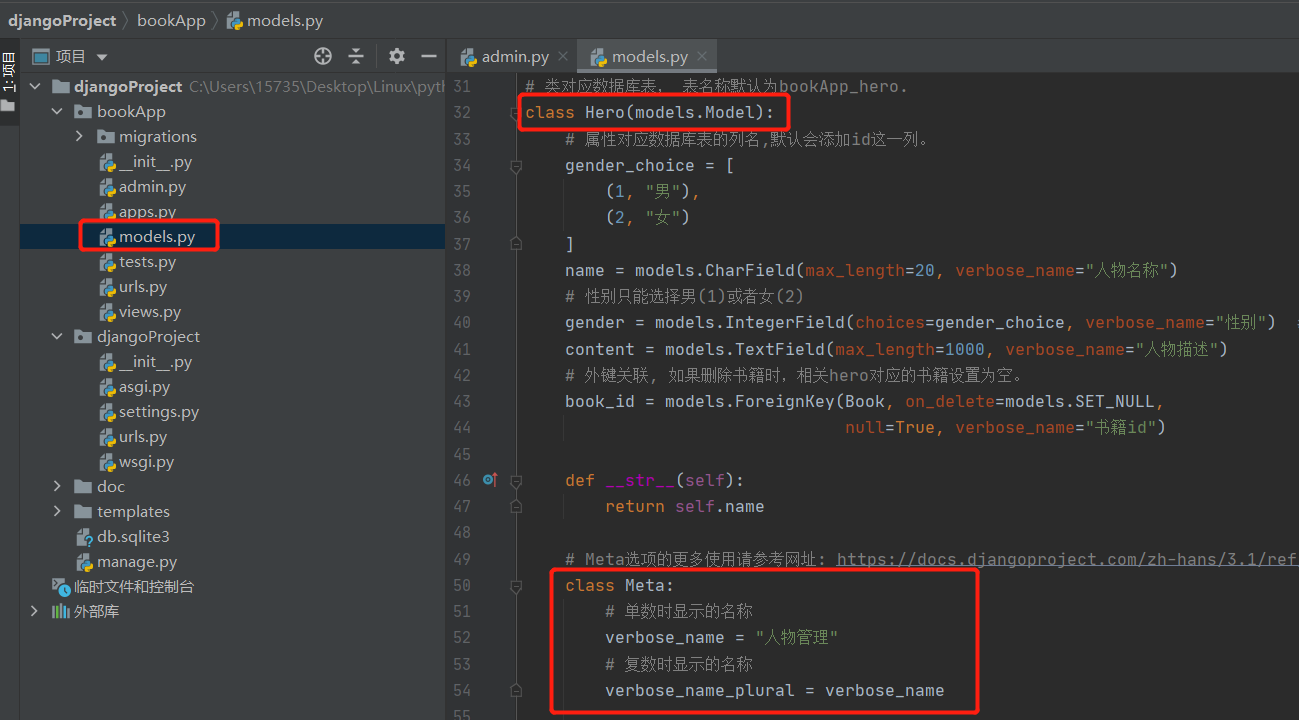Click the templates folder icon

click(84, 512)
